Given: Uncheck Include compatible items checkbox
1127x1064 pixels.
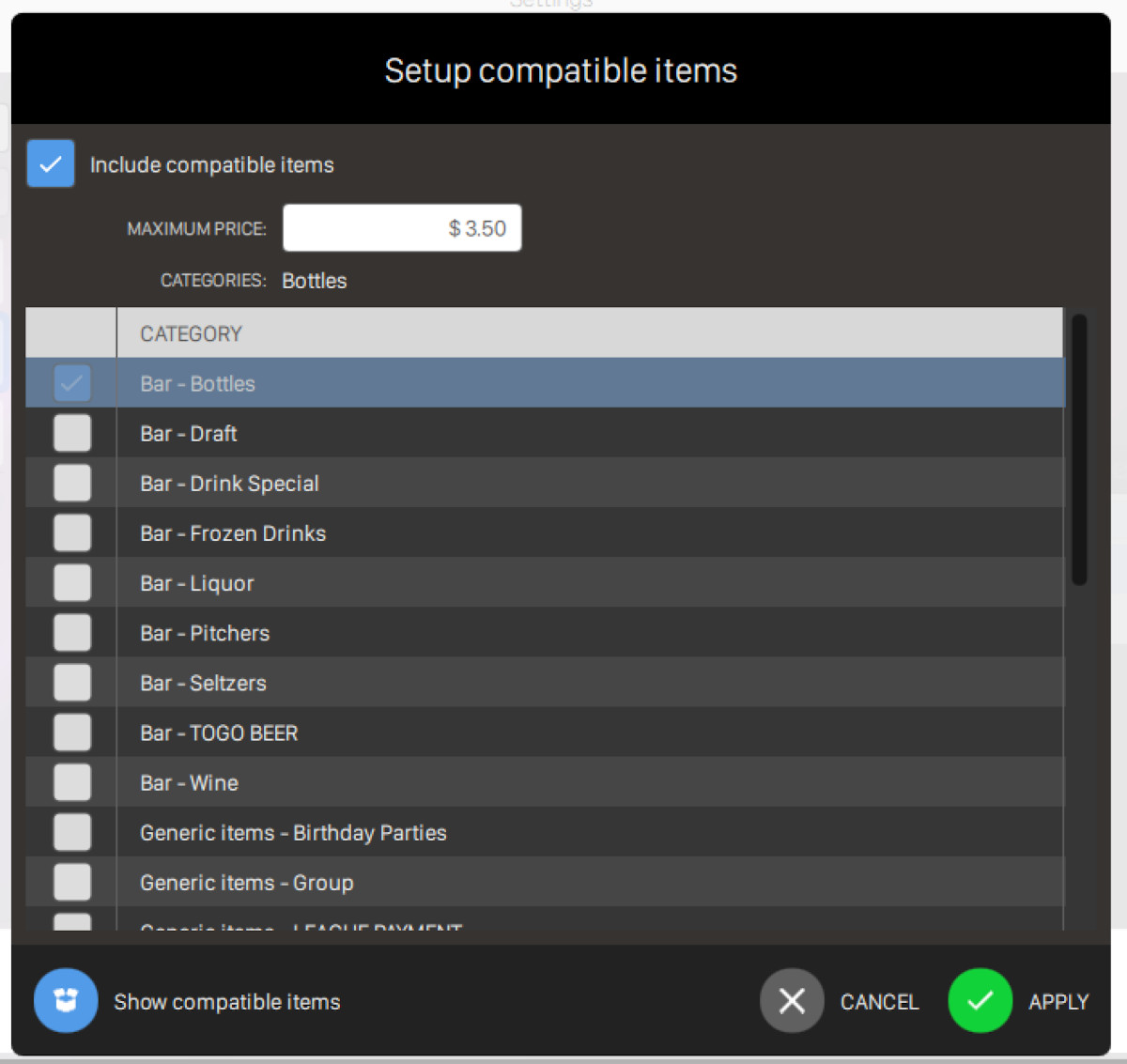Looking at the screenshot, I should coord(51,164).
